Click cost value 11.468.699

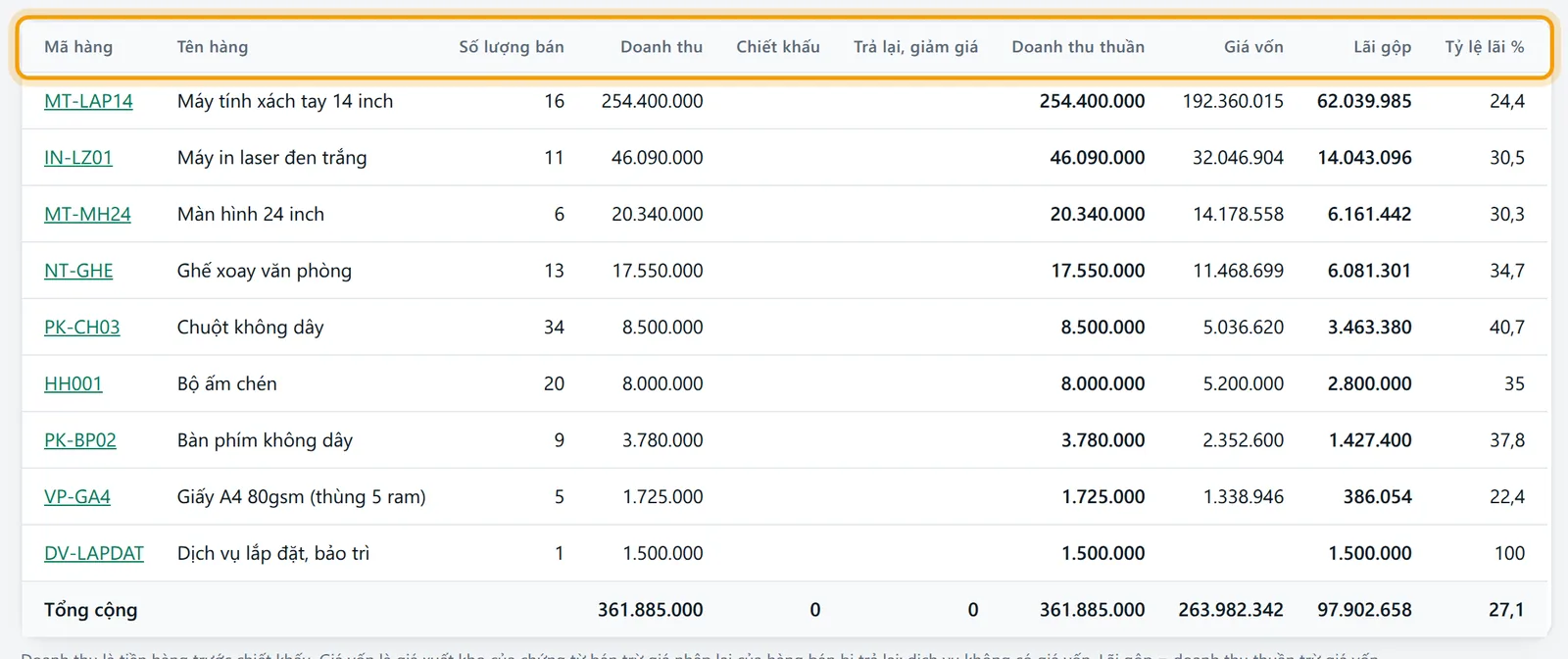pos(1238,271)
